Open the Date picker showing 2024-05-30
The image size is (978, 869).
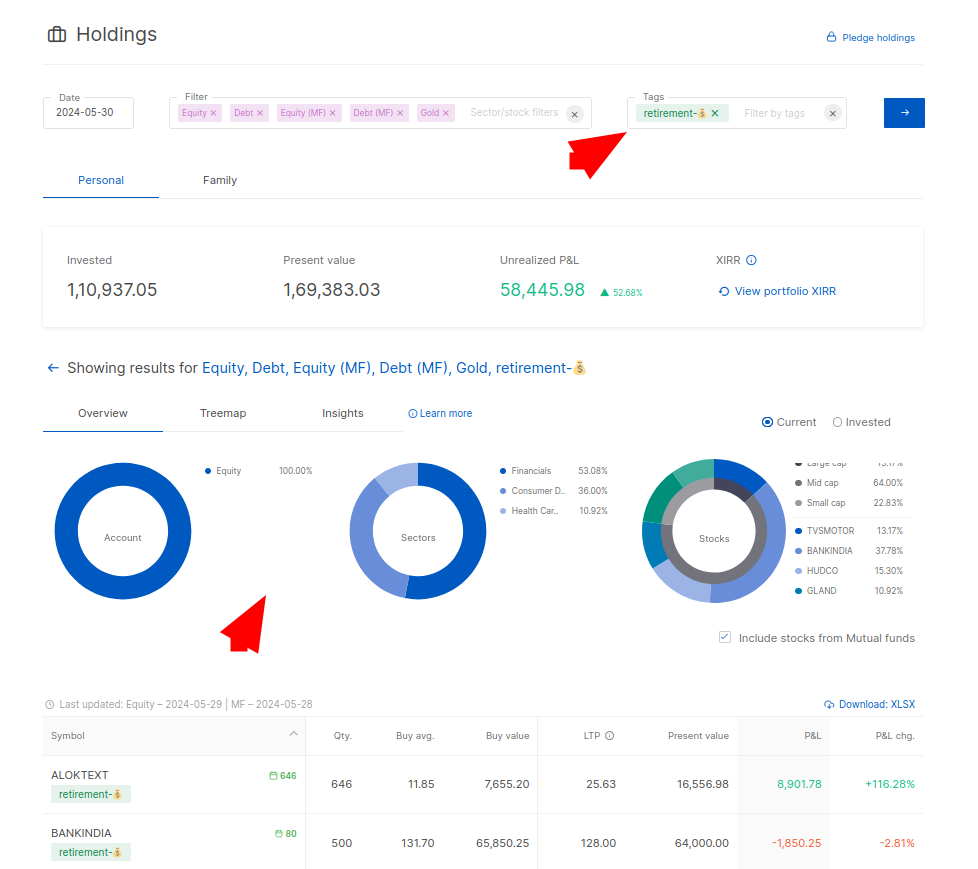click(88, 113)
